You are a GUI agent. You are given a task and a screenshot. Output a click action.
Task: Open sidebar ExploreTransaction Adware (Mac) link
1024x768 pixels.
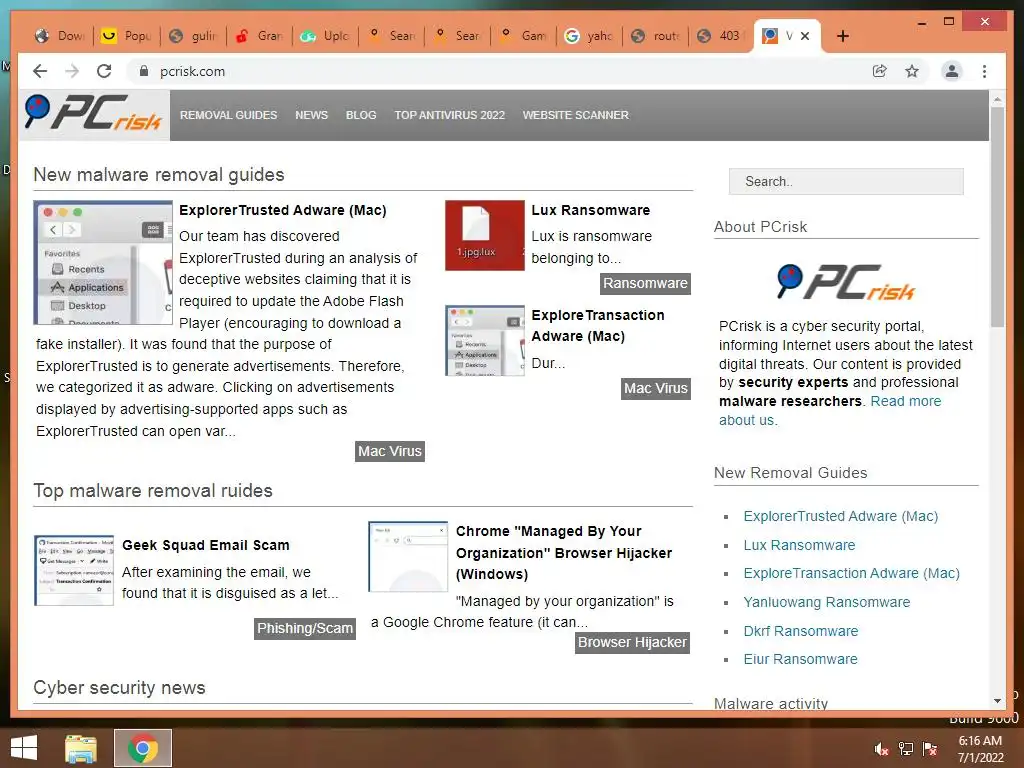(x=852, y=573)
